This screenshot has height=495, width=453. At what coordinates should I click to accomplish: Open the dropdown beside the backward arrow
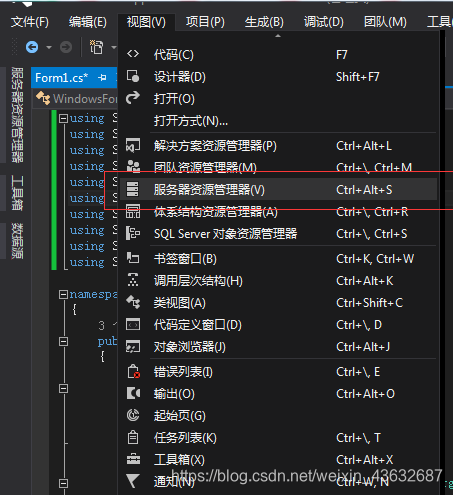49,47
